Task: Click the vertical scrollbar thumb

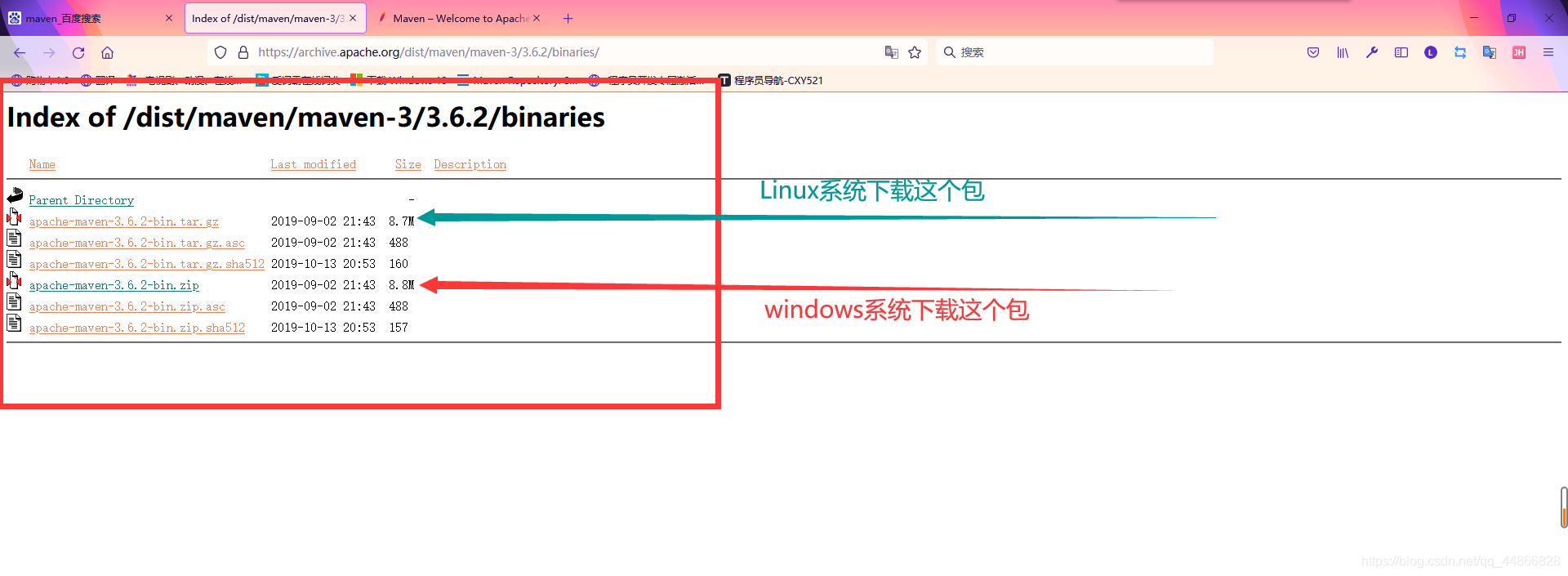Action: point(1564,507)
